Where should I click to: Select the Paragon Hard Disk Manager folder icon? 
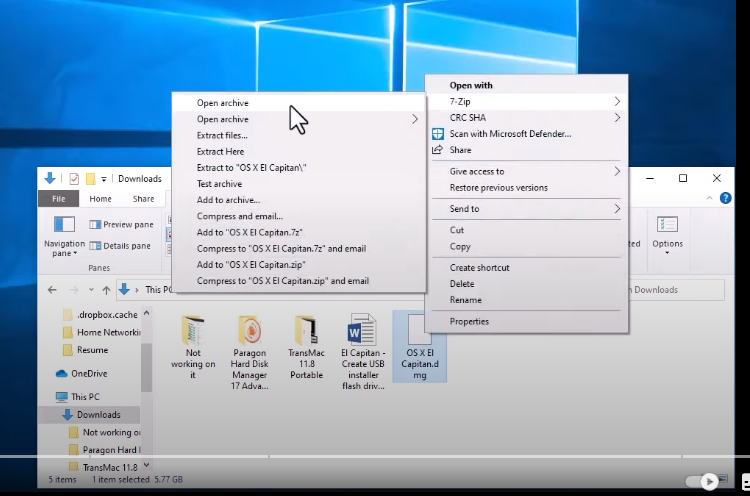point(249,330)
